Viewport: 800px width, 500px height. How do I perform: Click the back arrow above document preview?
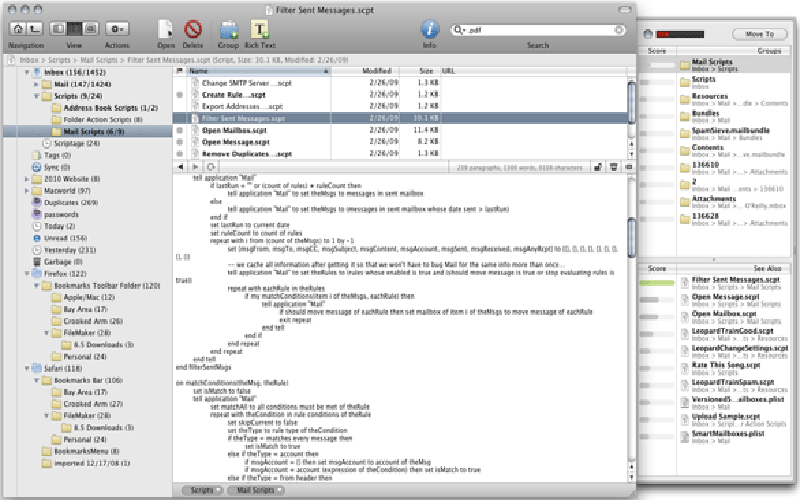point(180,167)
